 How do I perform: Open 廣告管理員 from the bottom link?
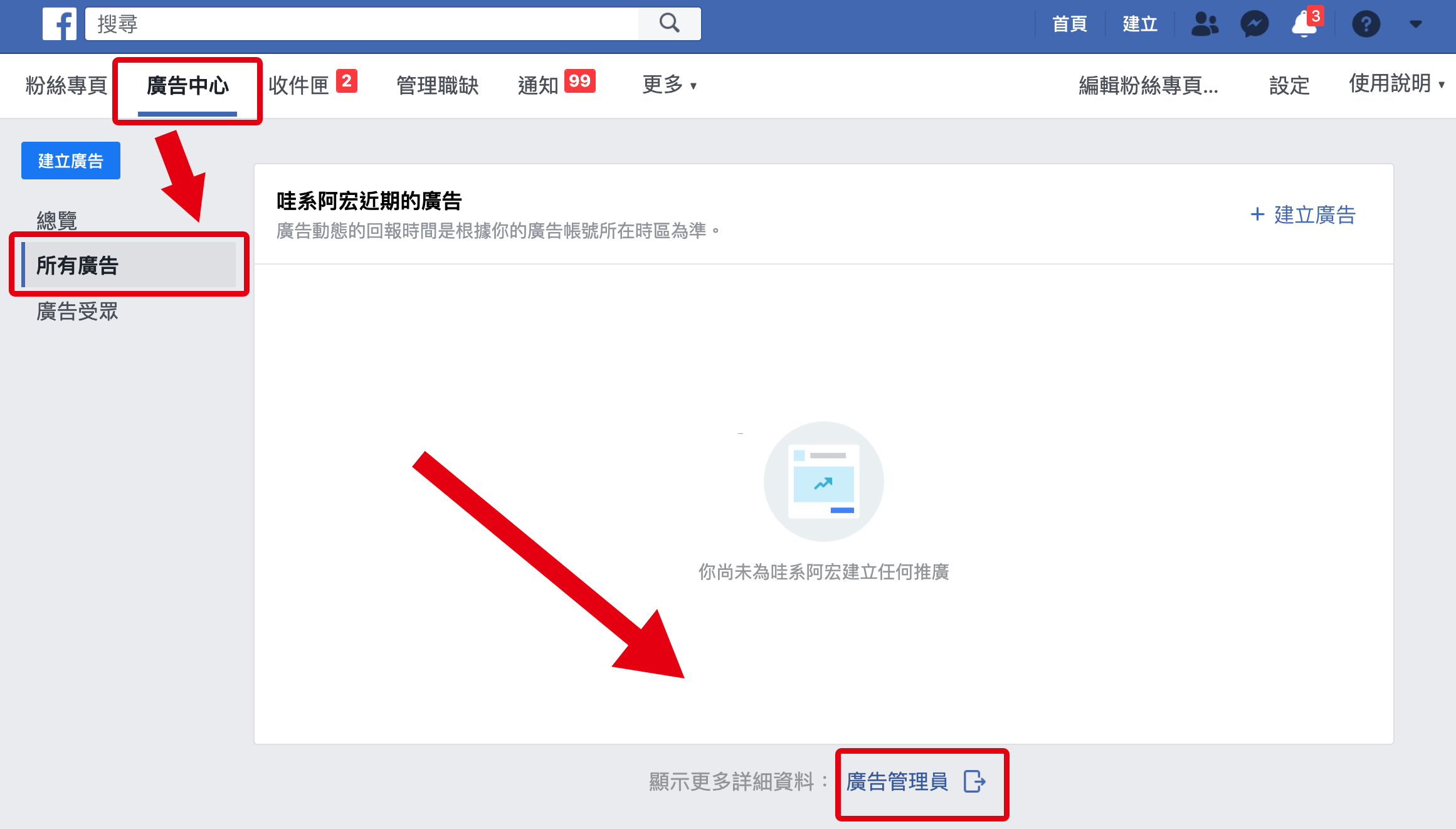pos(897,783)
